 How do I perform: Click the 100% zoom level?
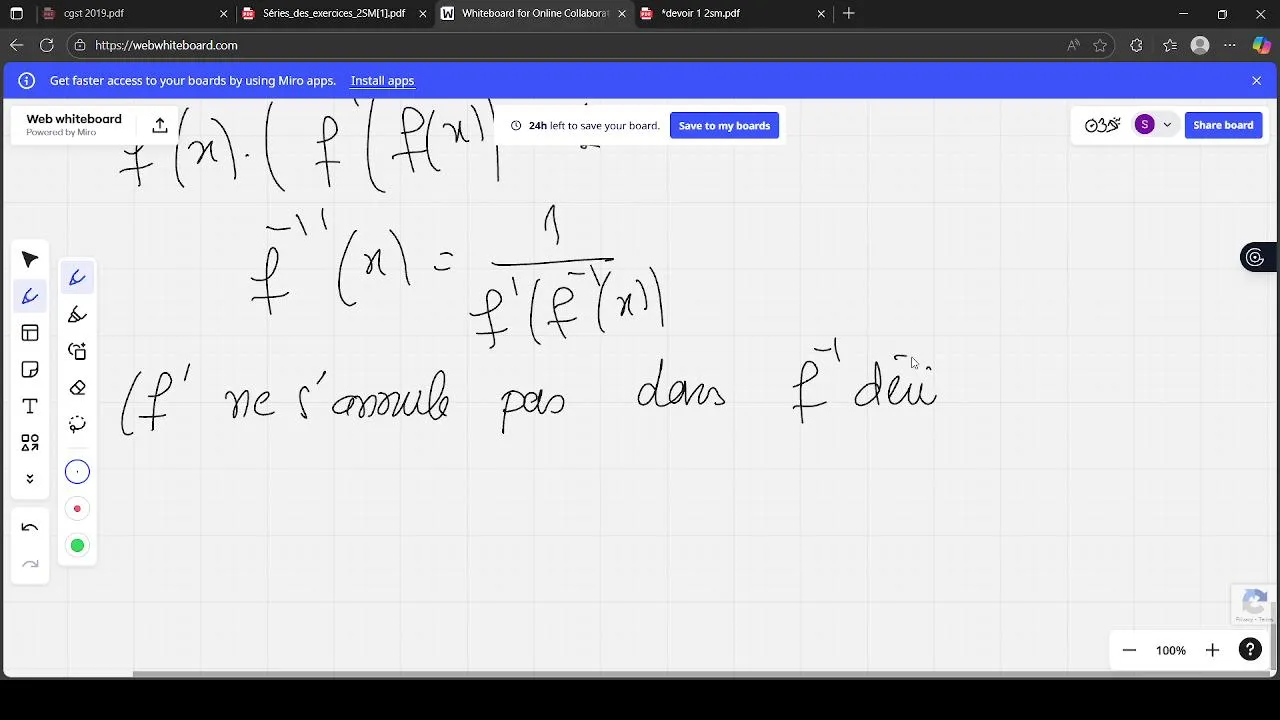(x=1170, y=650)
